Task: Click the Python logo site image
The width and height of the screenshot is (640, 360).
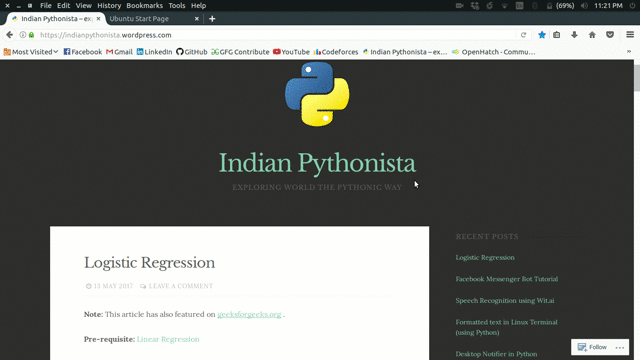Action: (x=317, y=94)
